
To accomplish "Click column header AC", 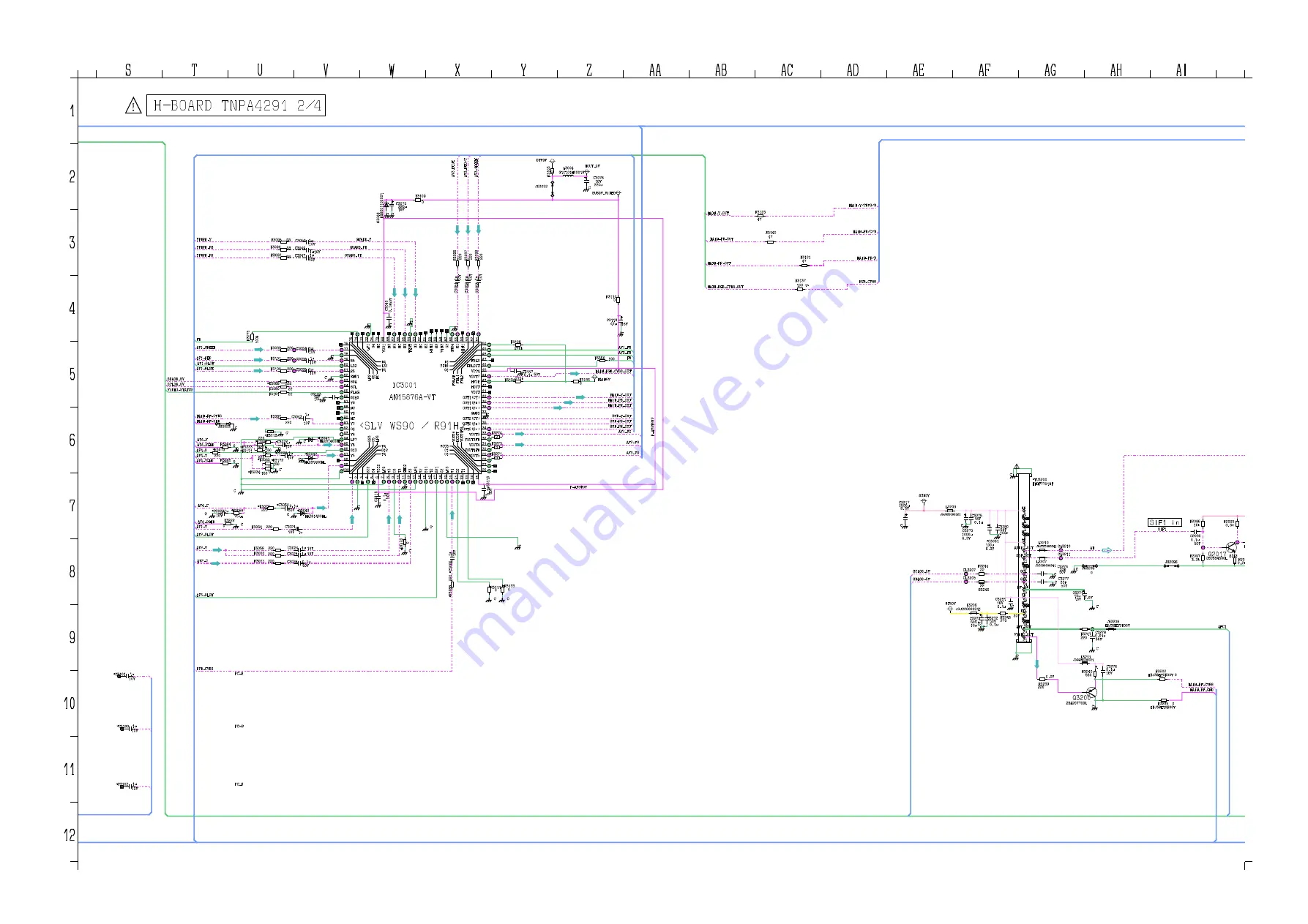I will coord(787,70).
